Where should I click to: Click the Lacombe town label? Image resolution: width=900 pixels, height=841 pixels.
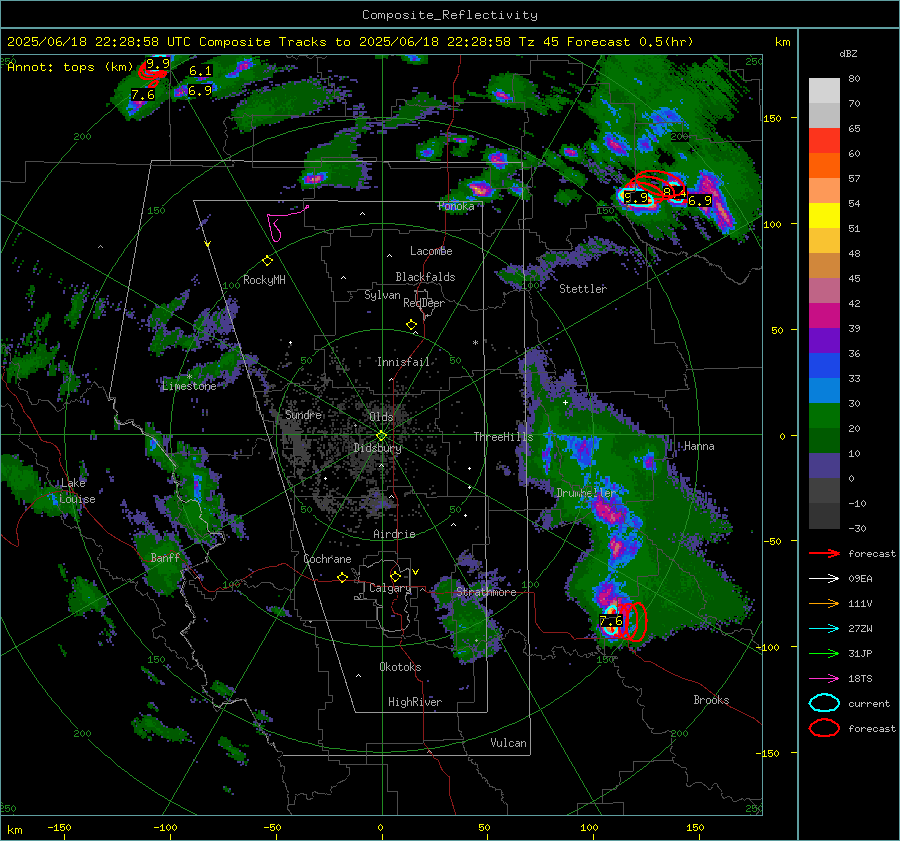(x=431, y=251)
